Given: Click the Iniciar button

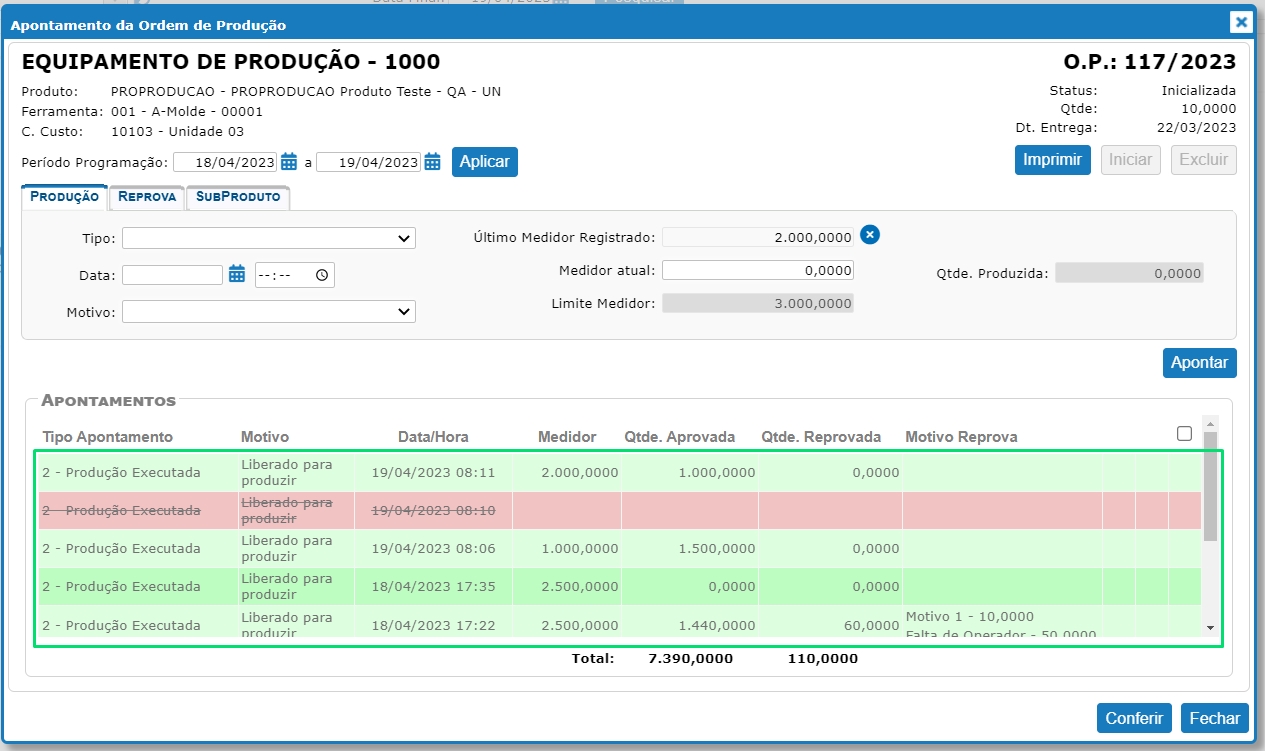Looking at the screenshot, I should coord(1131,160).
